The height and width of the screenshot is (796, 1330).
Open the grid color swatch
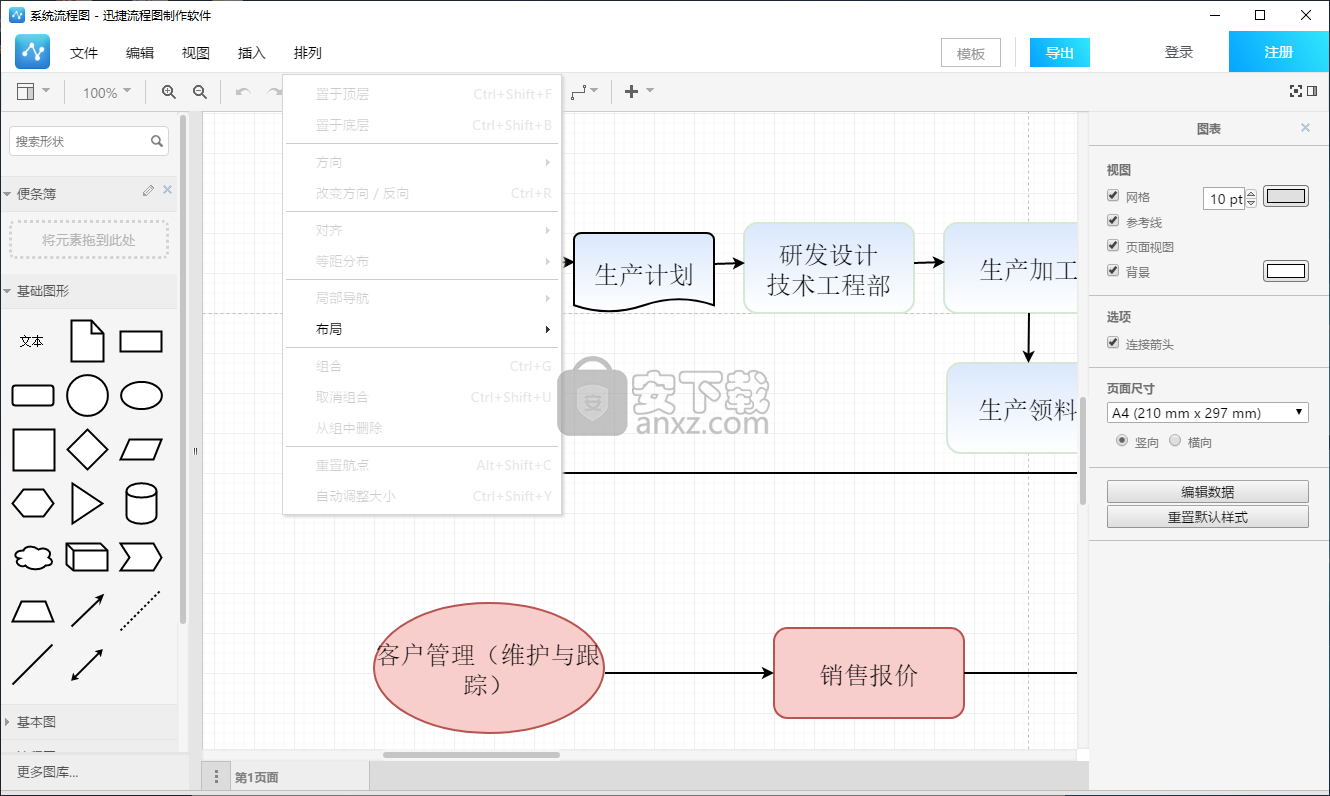(1286, 196)
